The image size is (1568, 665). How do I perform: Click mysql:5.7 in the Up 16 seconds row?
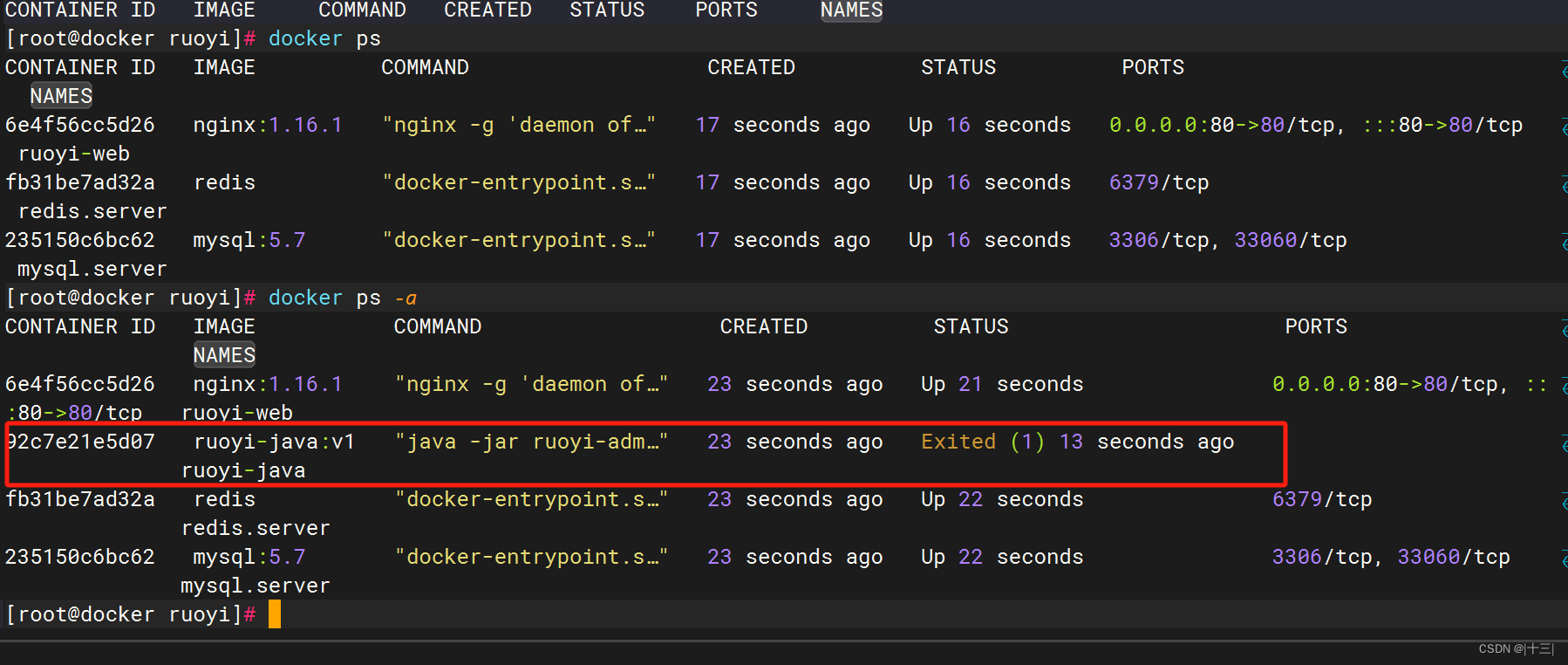tap(249, 240)
